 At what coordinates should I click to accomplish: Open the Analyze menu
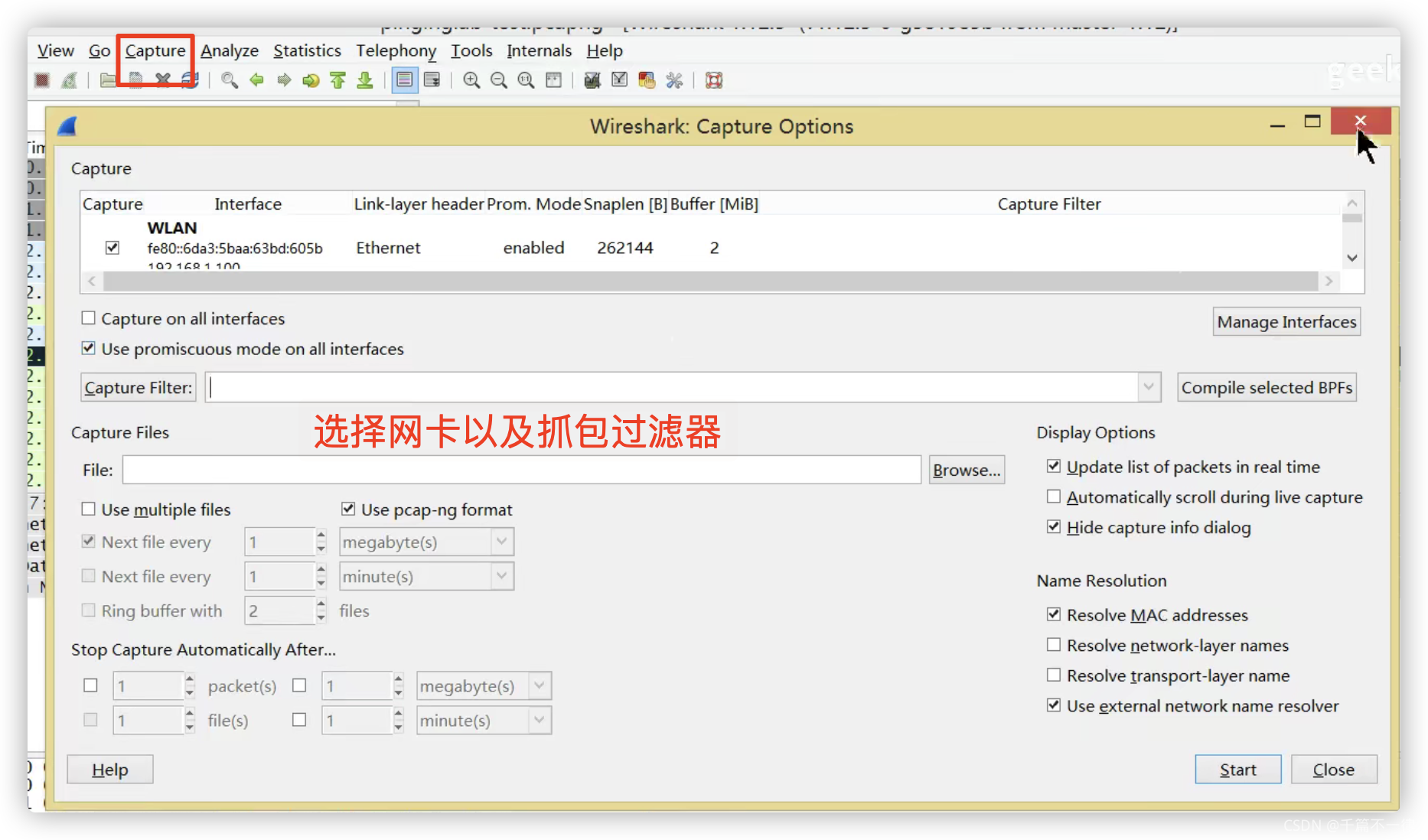coord(230,50)
